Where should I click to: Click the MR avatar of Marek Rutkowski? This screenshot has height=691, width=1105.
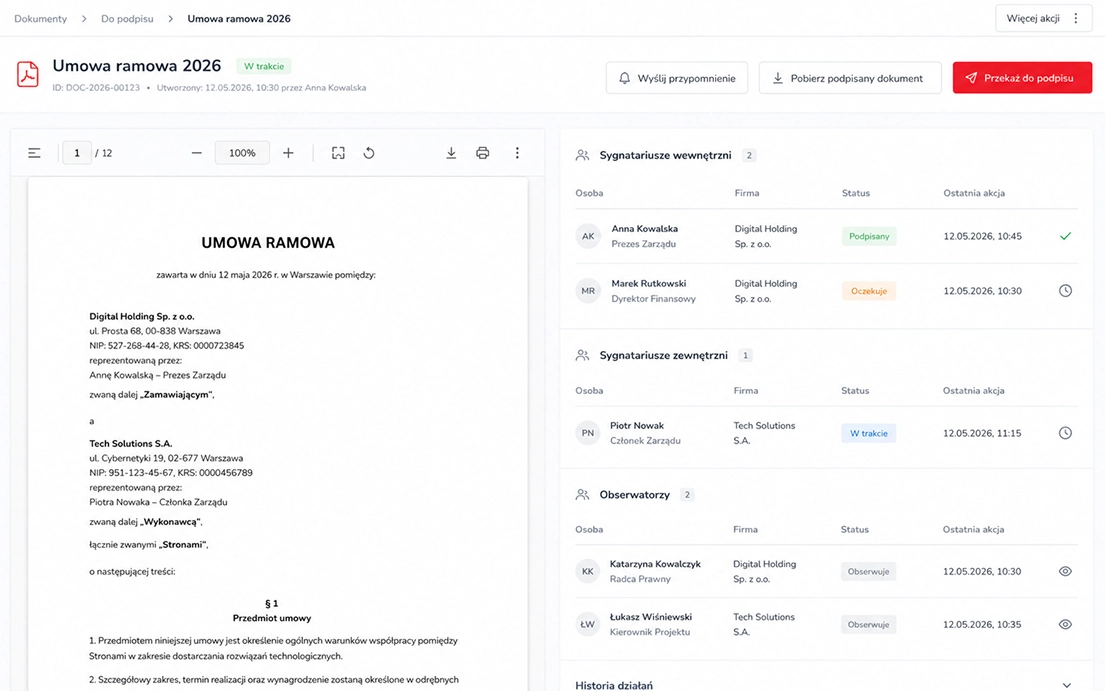pos(588,291)
